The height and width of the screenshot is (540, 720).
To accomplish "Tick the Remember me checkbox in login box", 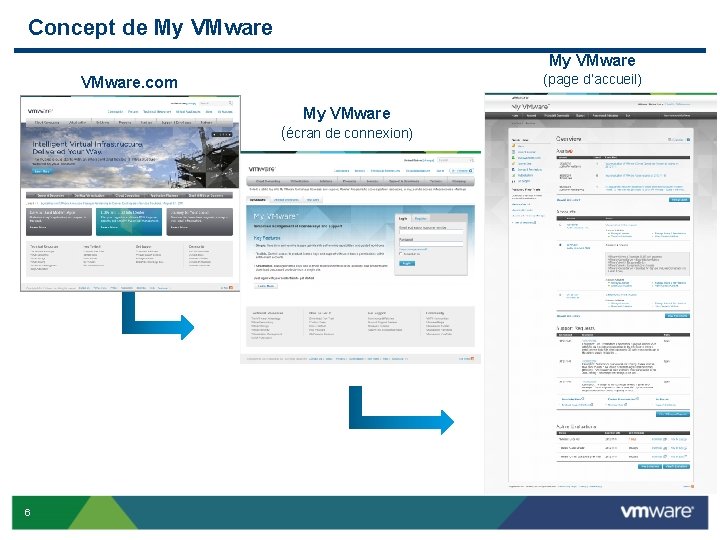I will click(x=401, y=253).
